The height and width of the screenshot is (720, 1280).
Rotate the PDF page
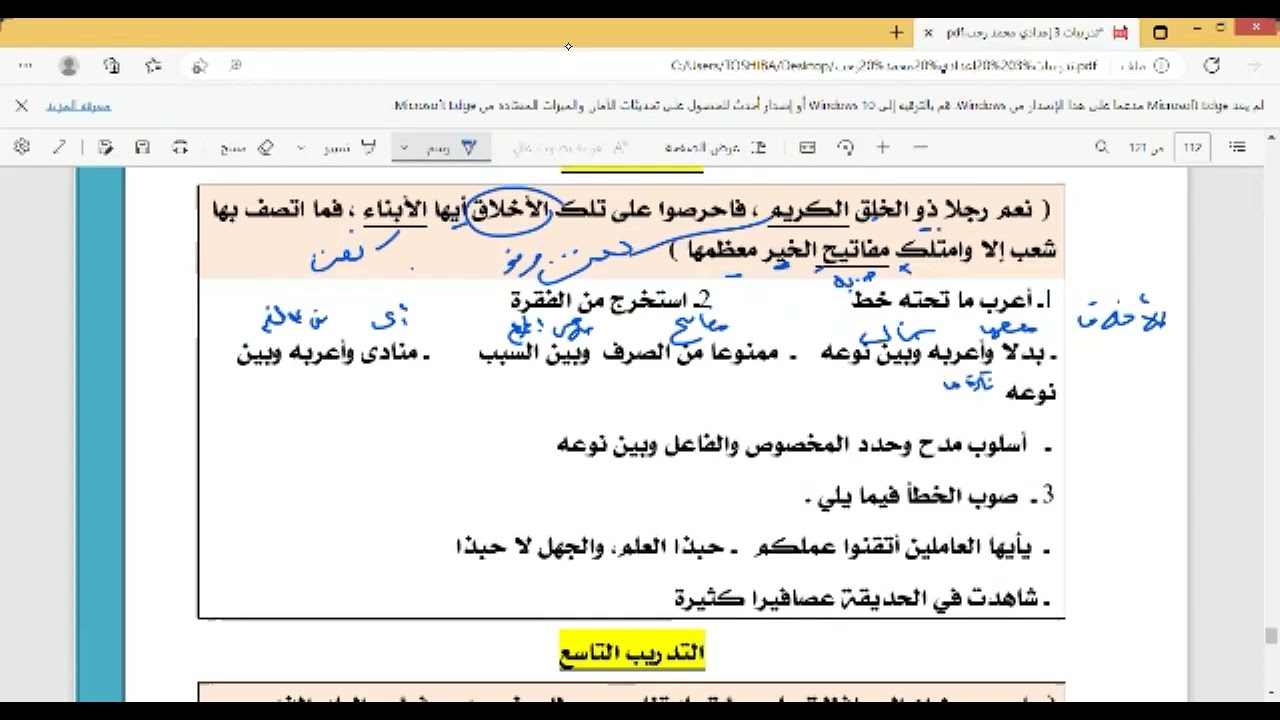pos(846,147)
